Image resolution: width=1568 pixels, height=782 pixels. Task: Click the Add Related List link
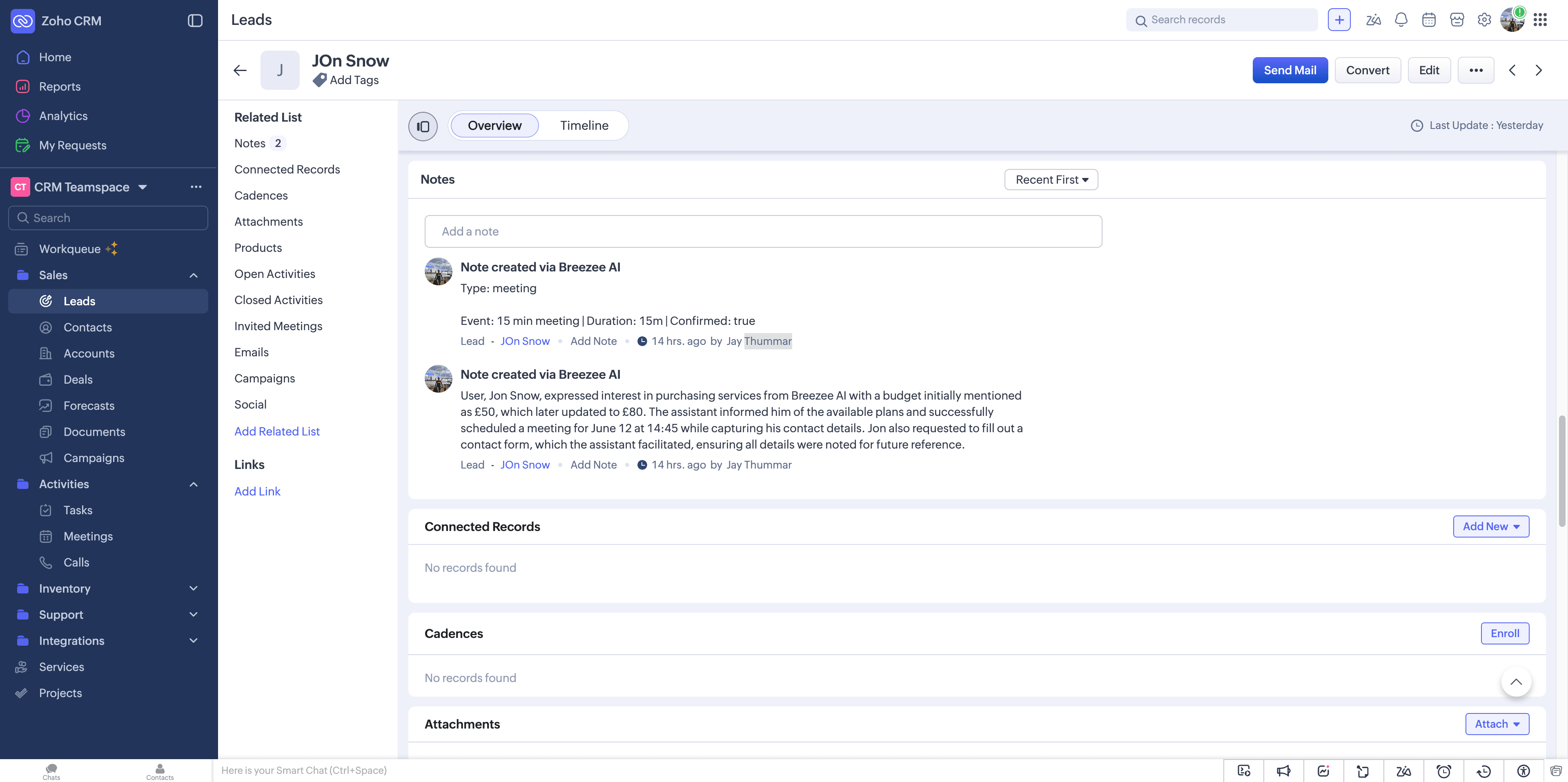pyautogui.click(x=277, y=431)
